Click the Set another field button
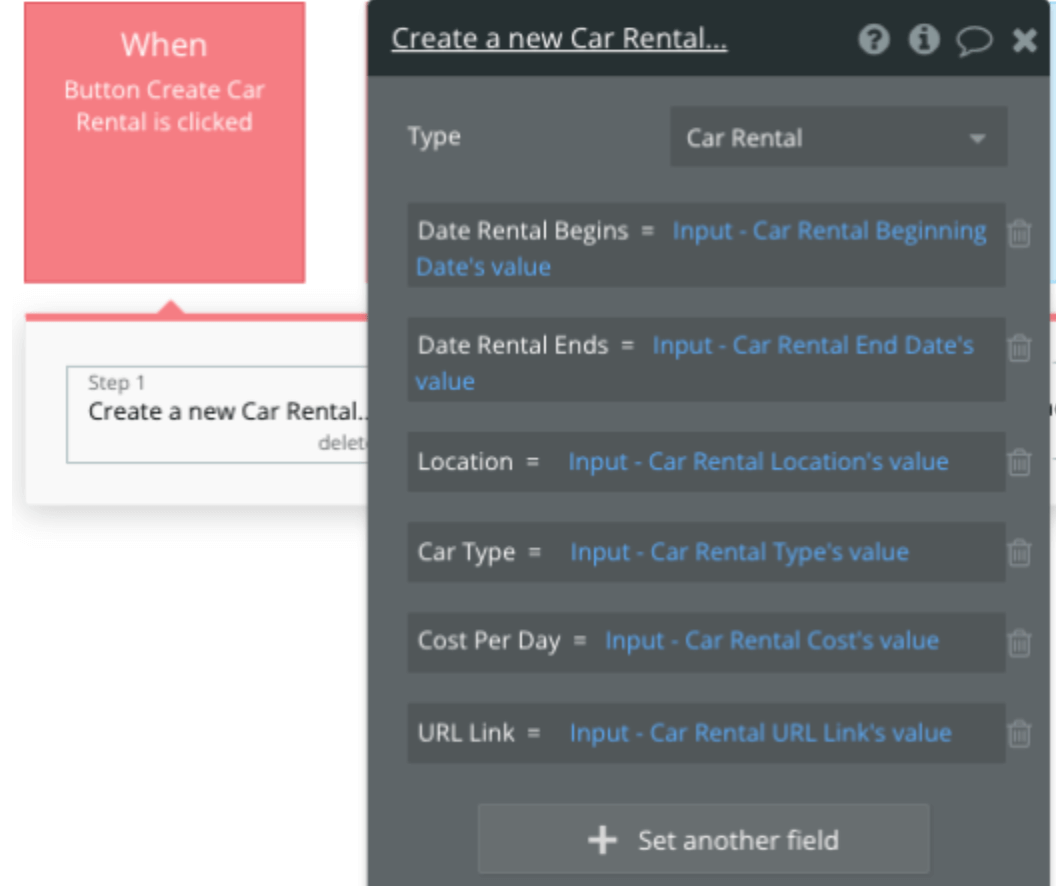 click(x=705, y=840)
